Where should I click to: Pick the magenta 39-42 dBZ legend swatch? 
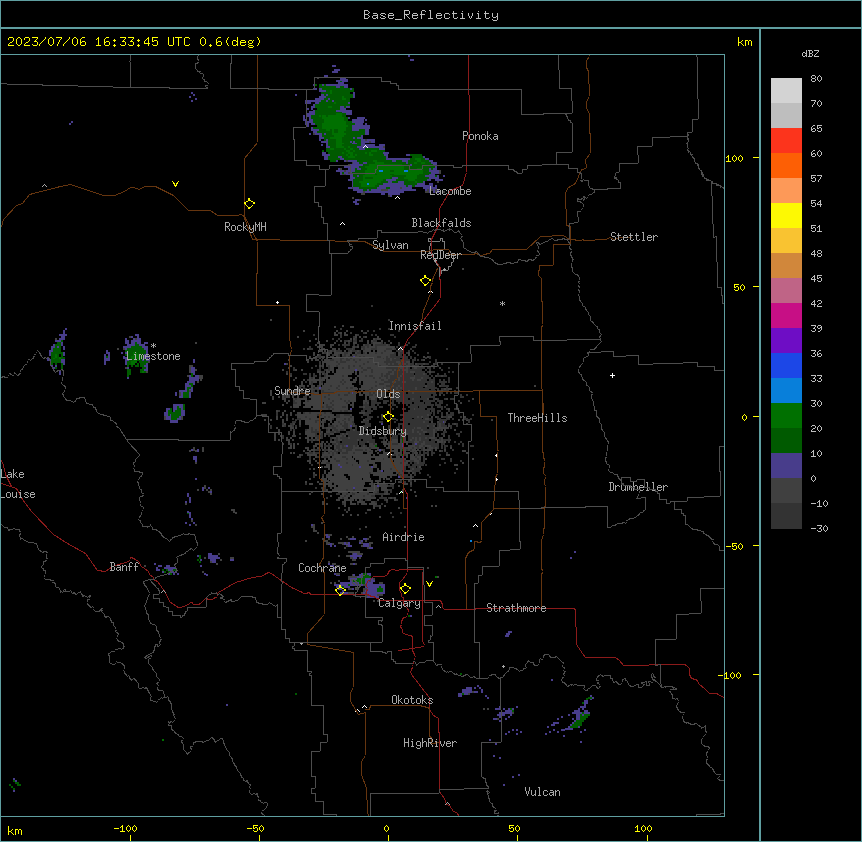coord(786,315)
